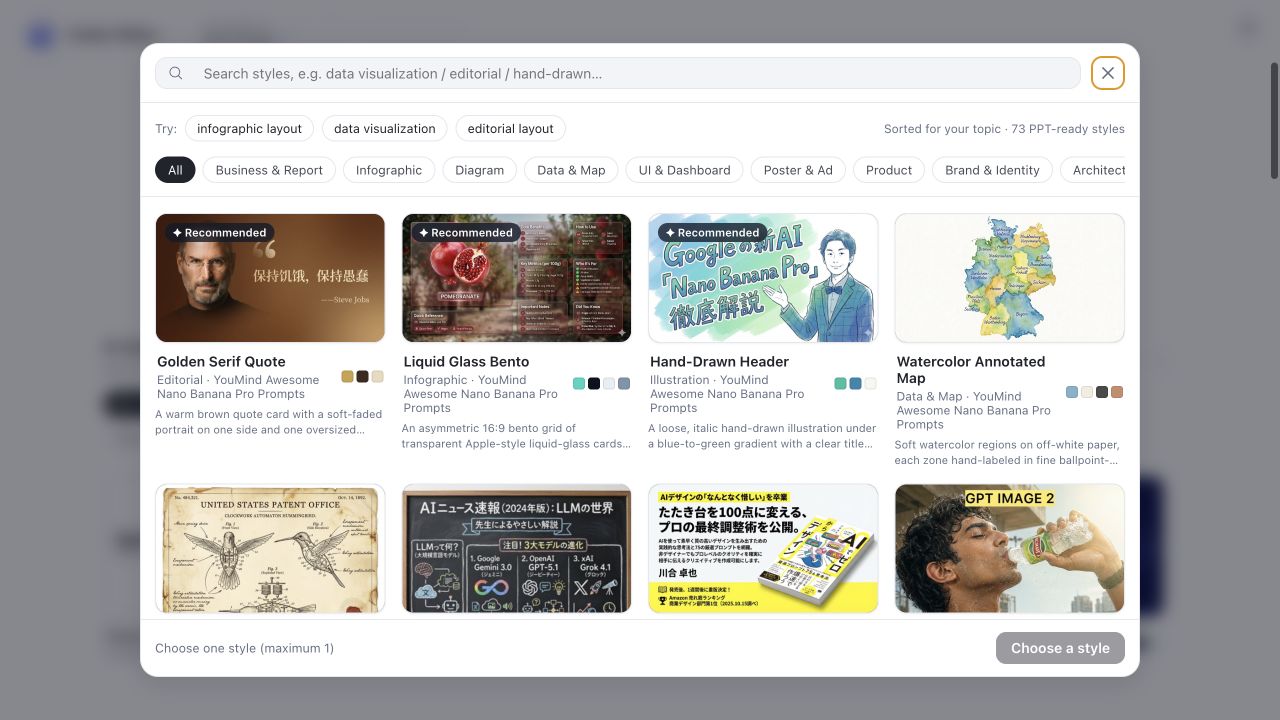The height and width of the screenshot is (720, 1280).
Task: Pick tan swatch of Watercolor Annotated Map
Action: (1117, 392)
